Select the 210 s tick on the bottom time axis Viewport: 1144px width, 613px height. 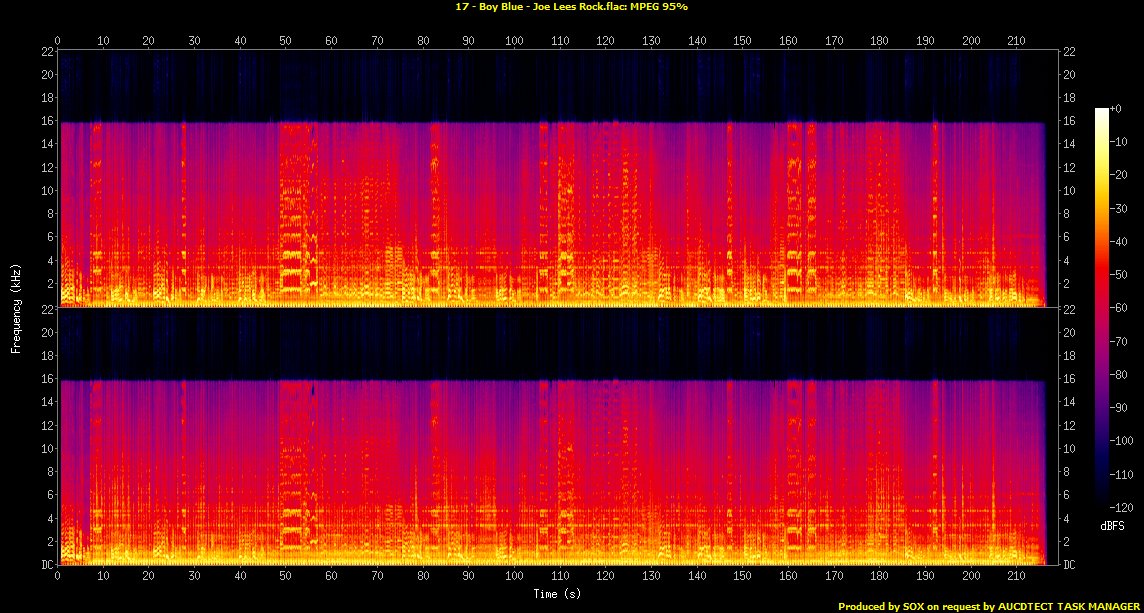tap(1016, 576)
